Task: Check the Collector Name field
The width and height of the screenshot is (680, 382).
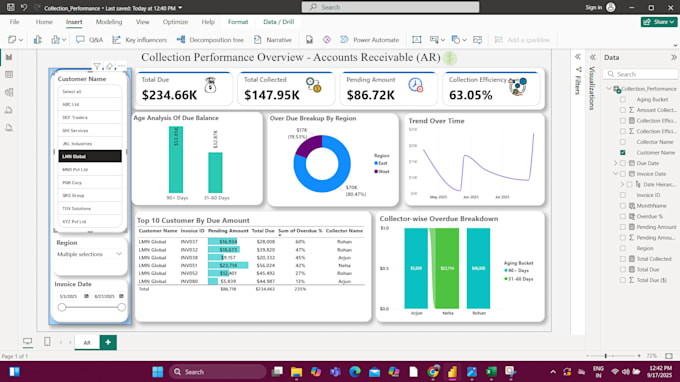Action: point(623,142)
